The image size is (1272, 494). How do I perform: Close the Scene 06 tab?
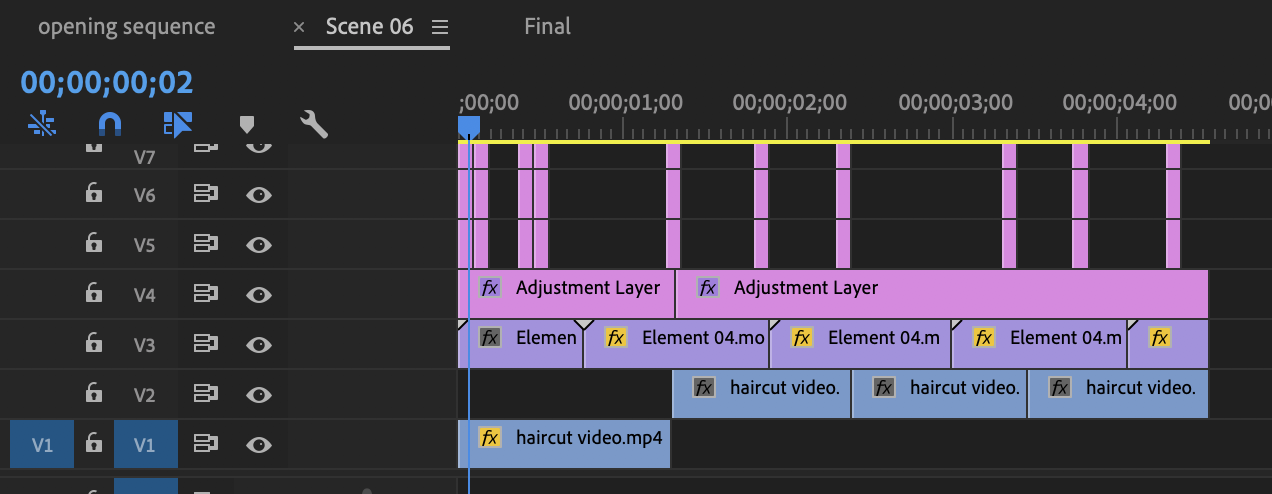click(x=299, y=28)
